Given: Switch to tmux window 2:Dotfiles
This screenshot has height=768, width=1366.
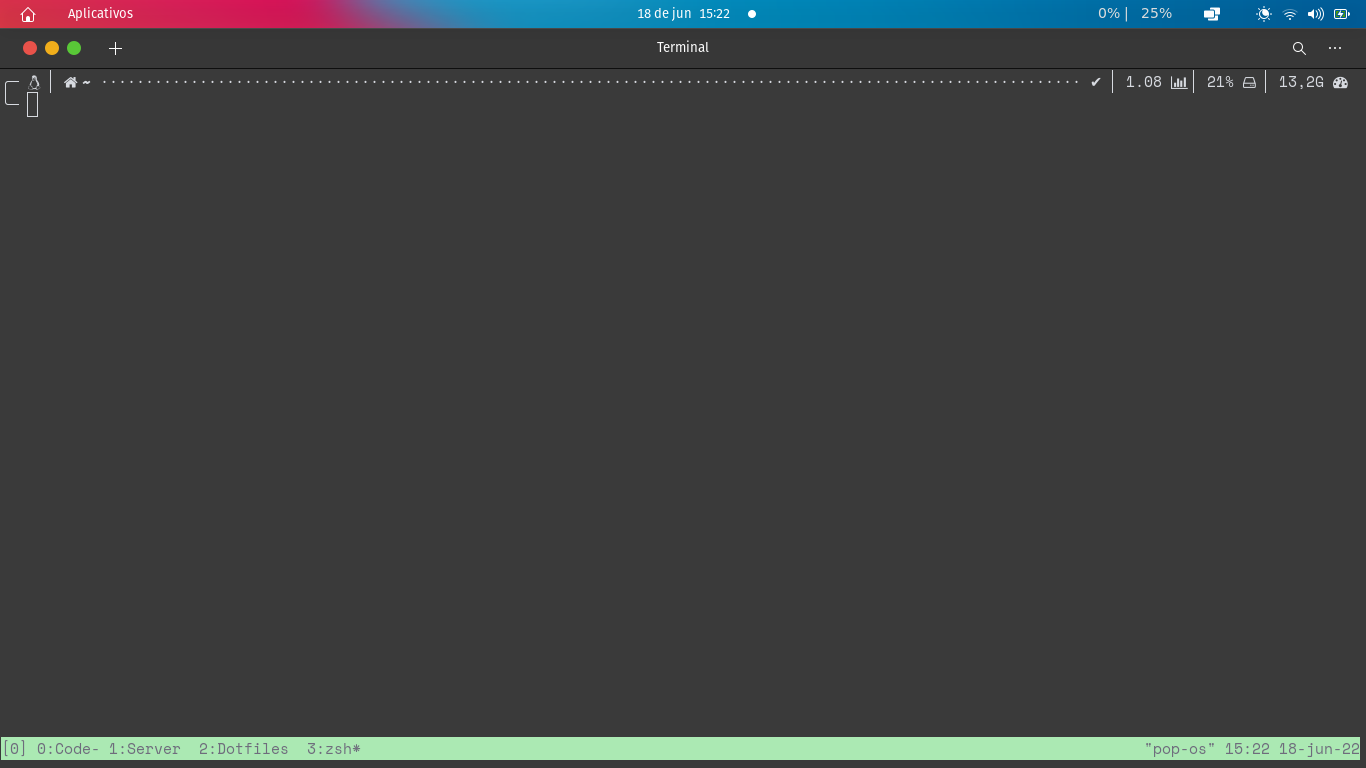Looking at the screenshot, I should pyautogui.click(x=243, y=749).
